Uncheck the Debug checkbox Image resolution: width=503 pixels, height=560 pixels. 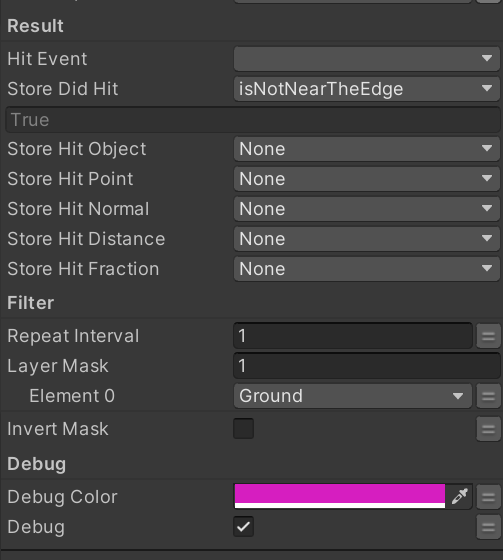click(244, 526)
